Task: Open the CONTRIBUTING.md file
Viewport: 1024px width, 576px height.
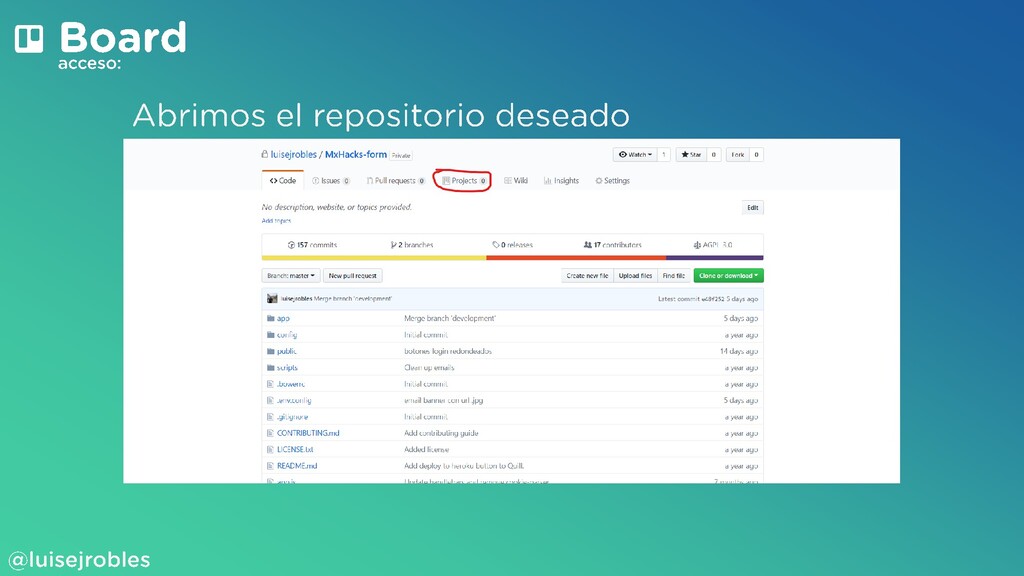Action: coord(308,433)
